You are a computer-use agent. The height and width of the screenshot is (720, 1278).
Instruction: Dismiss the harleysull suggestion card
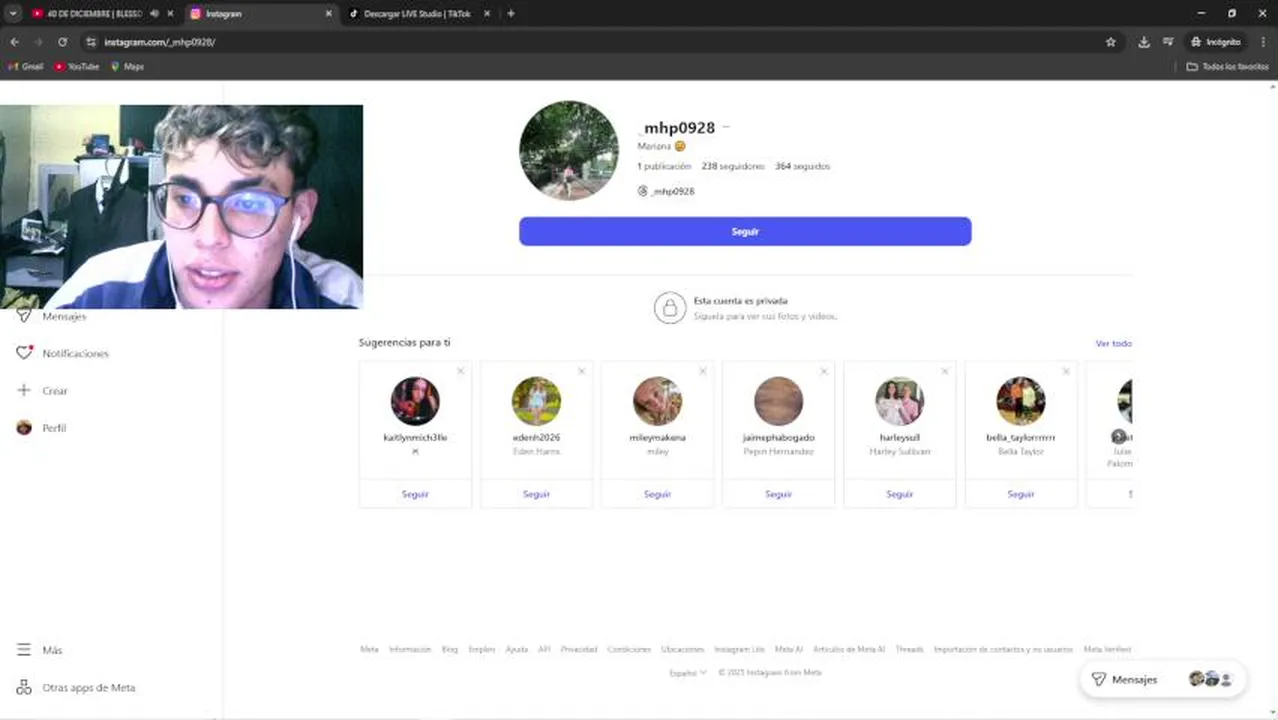[944, 371]
